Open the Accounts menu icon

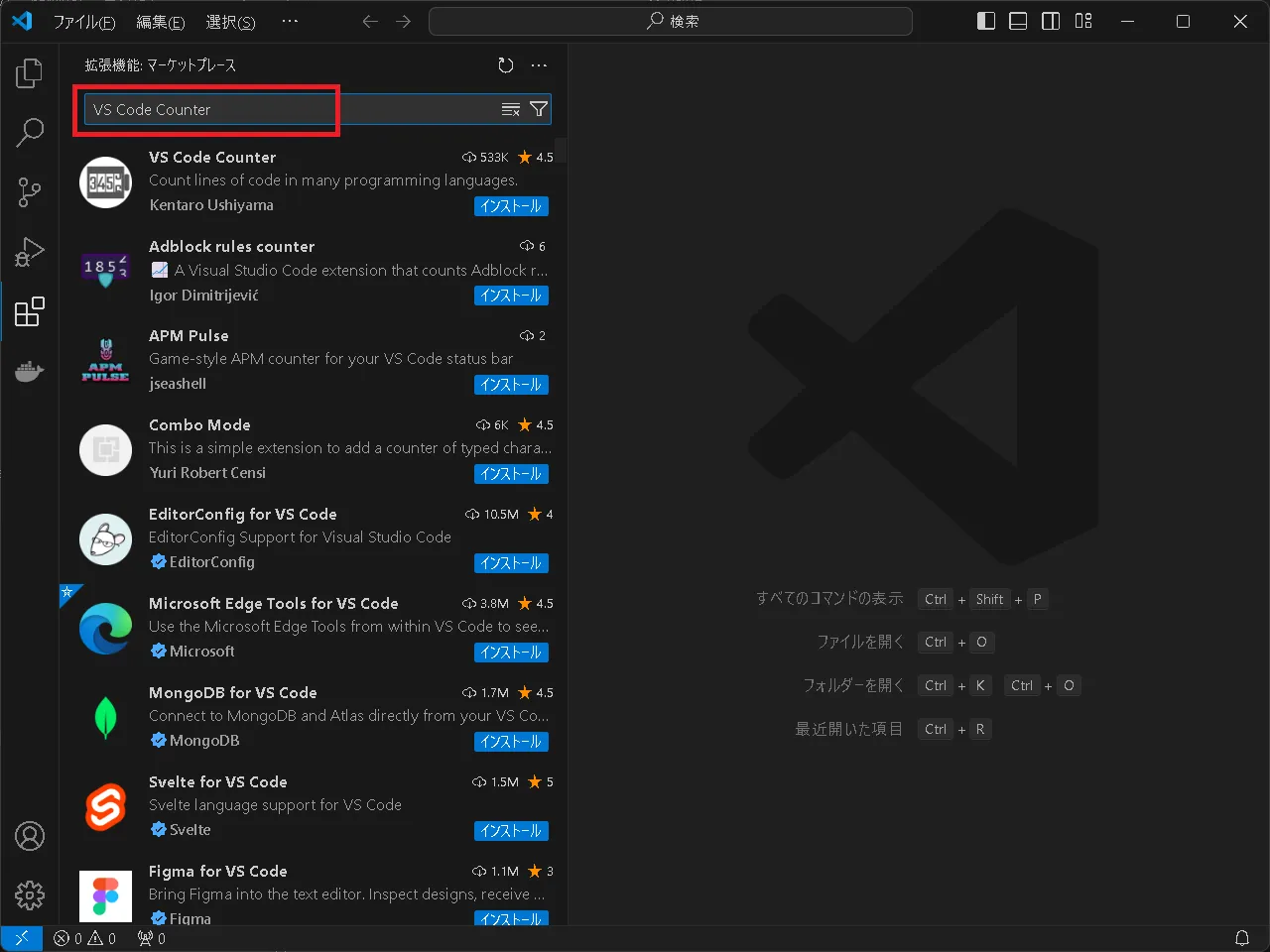(30, 836)
